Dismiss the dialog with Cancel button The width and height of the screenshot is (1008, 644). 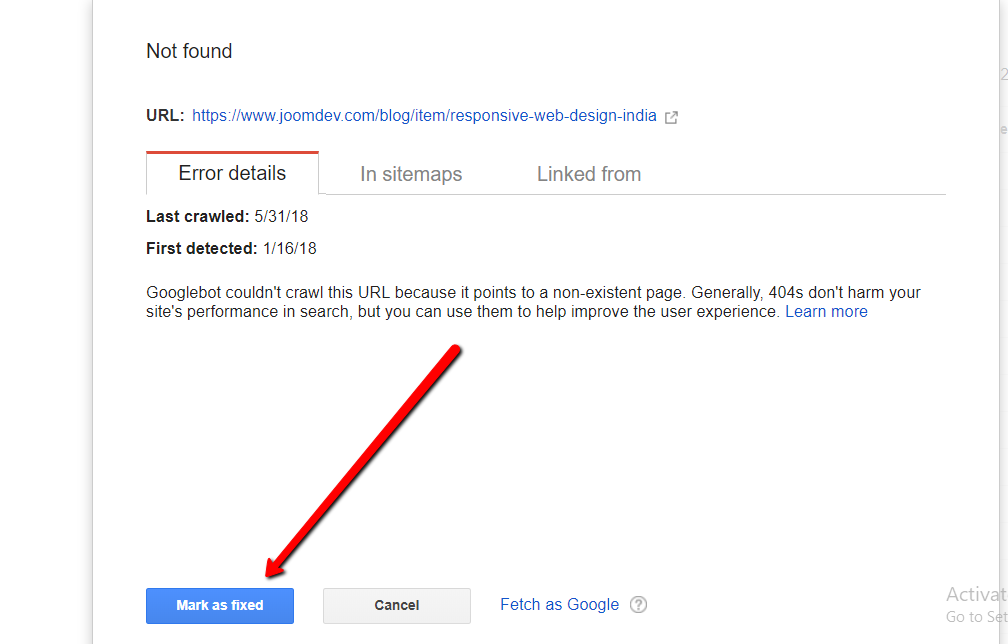(397, 605)
